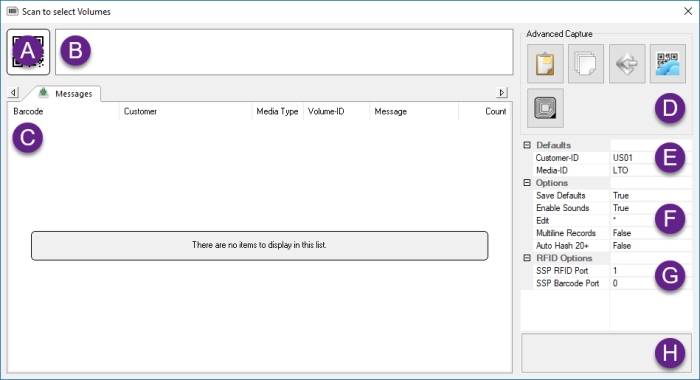Collapse the Options property group

(x=527, y=183)
